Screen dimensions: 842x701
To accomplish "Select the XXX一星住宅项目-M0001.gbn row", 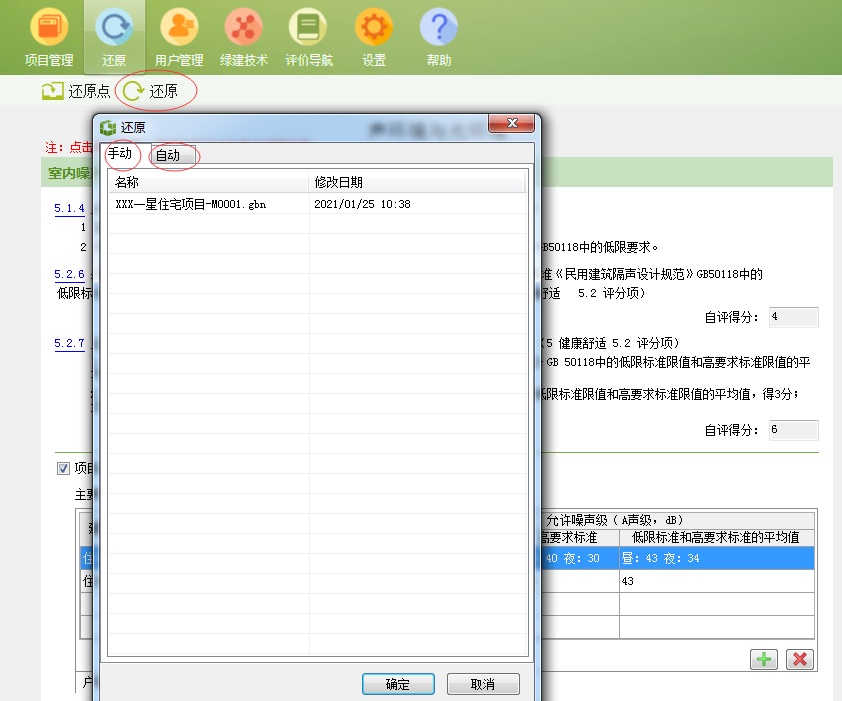I will tap(317, 204).
